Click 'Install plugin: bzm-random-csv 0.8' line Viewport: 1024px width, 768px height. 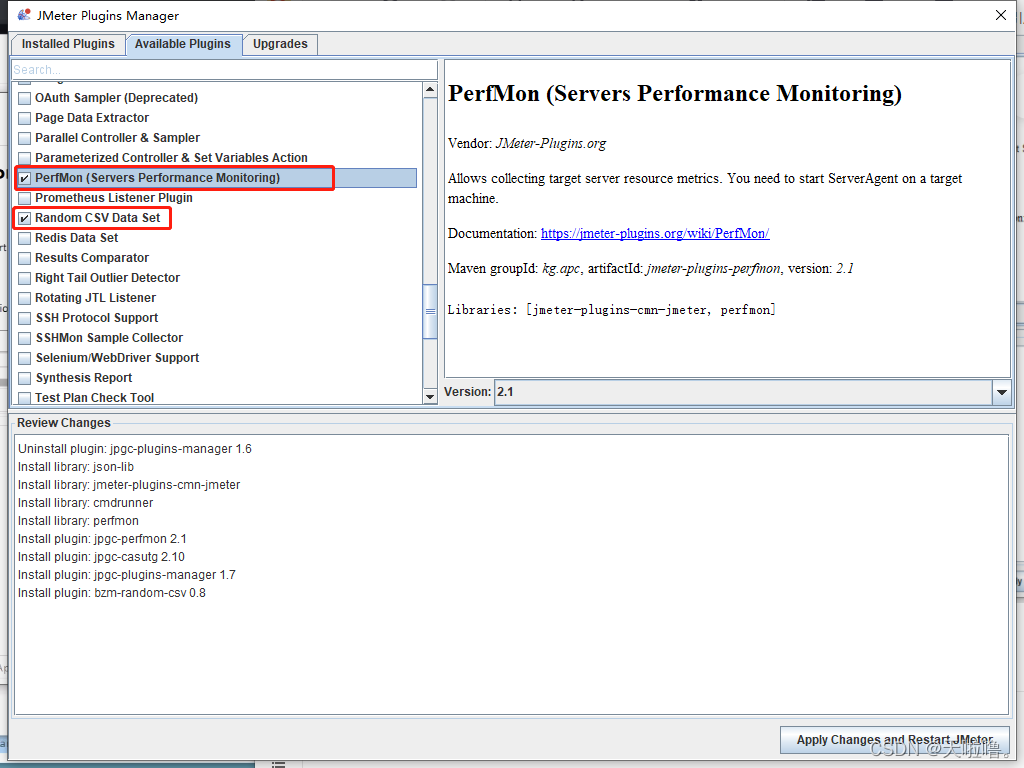(112, 593)
